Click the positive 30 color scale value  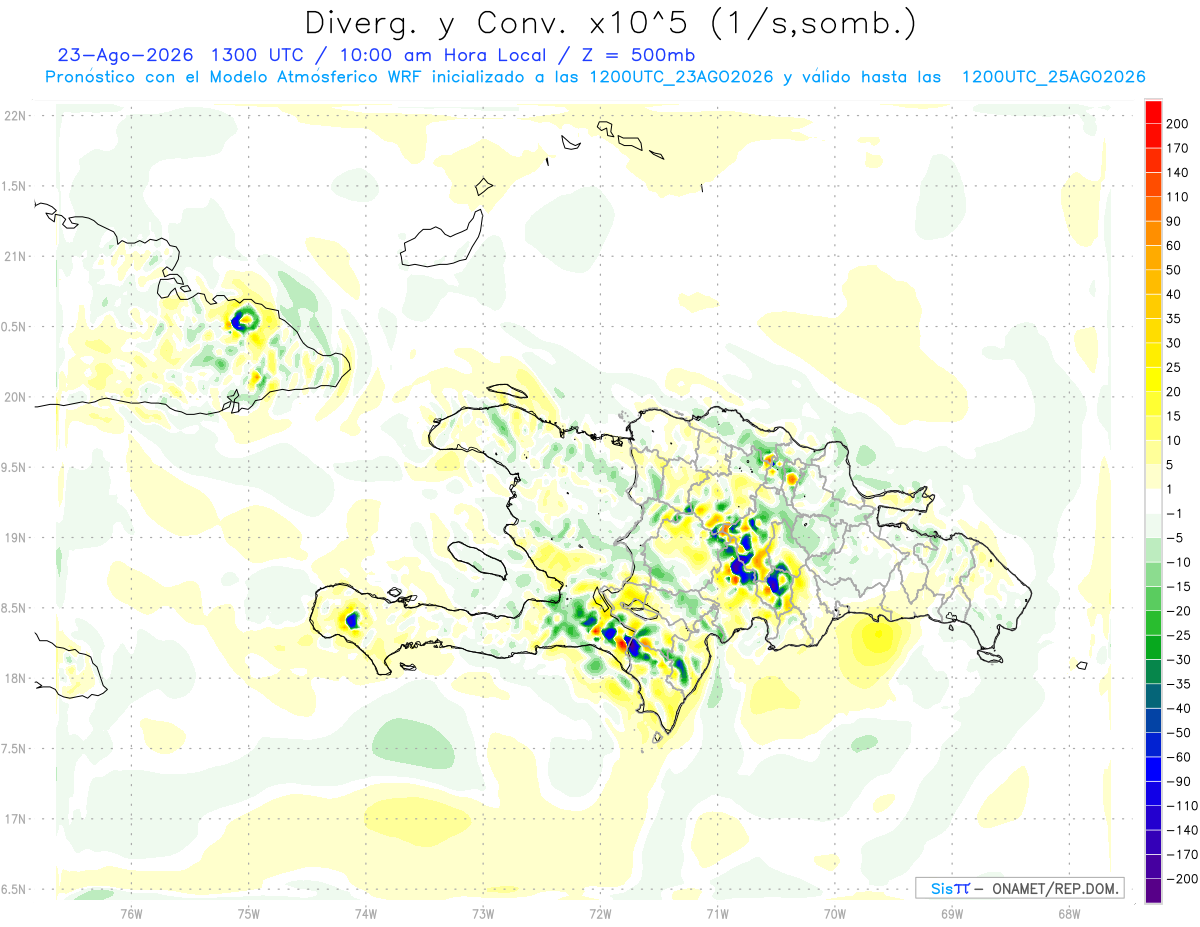tap(1174, 343)
